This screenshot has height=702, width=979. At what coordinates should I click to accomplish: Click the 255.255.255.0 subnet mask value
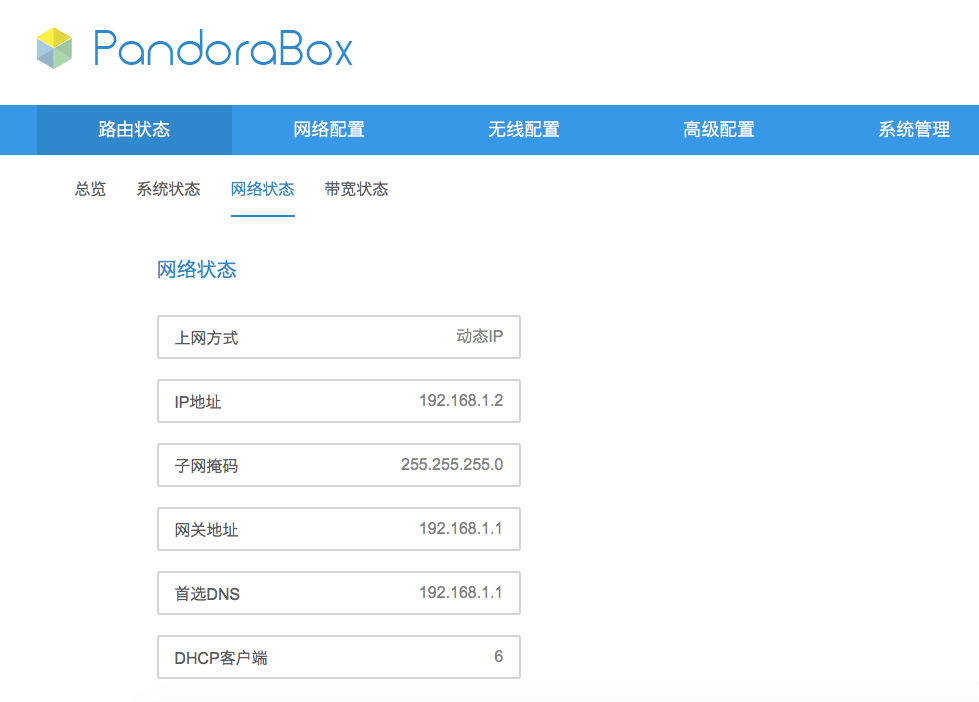point(452,465)
